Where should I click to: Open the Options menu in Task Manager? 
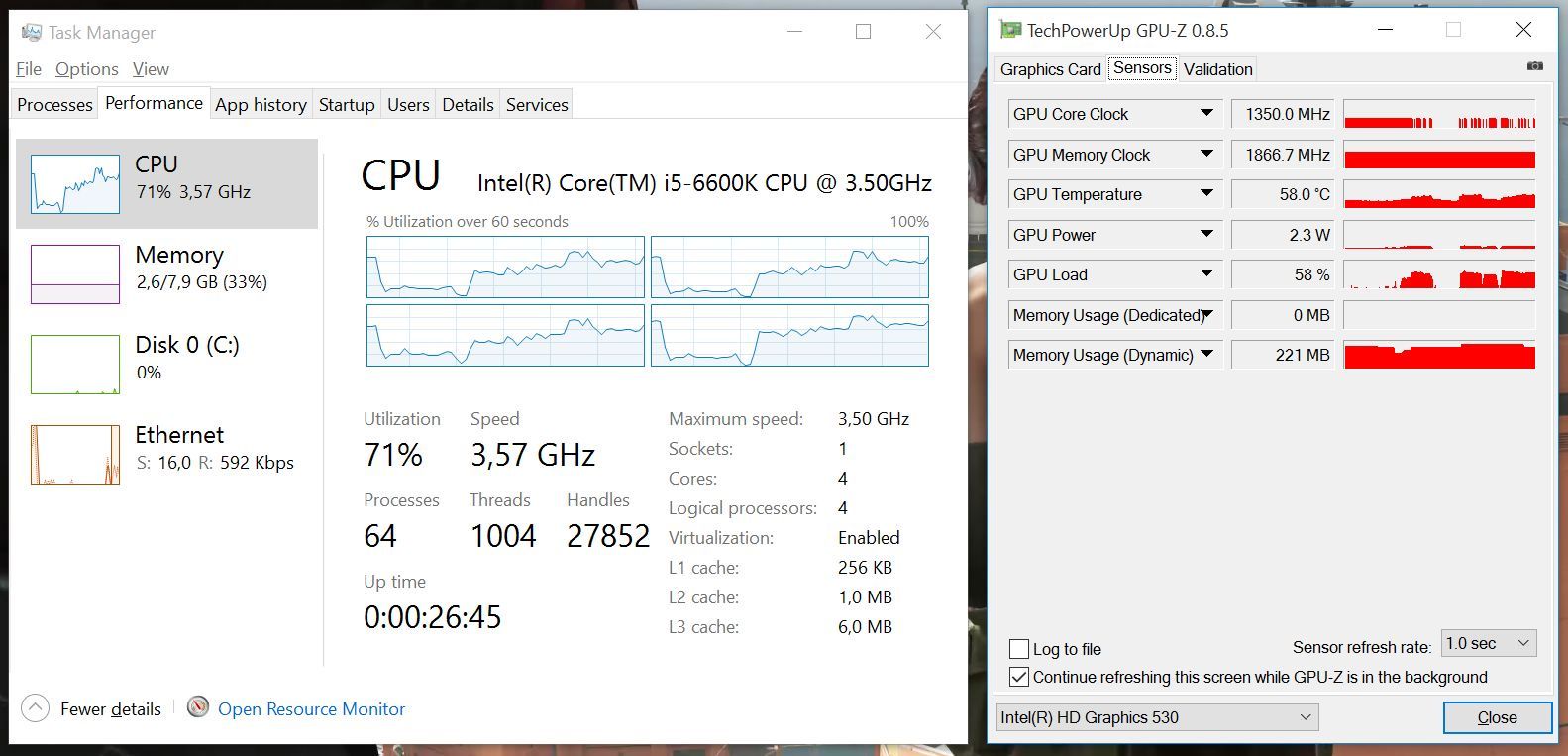click(87, 69)
